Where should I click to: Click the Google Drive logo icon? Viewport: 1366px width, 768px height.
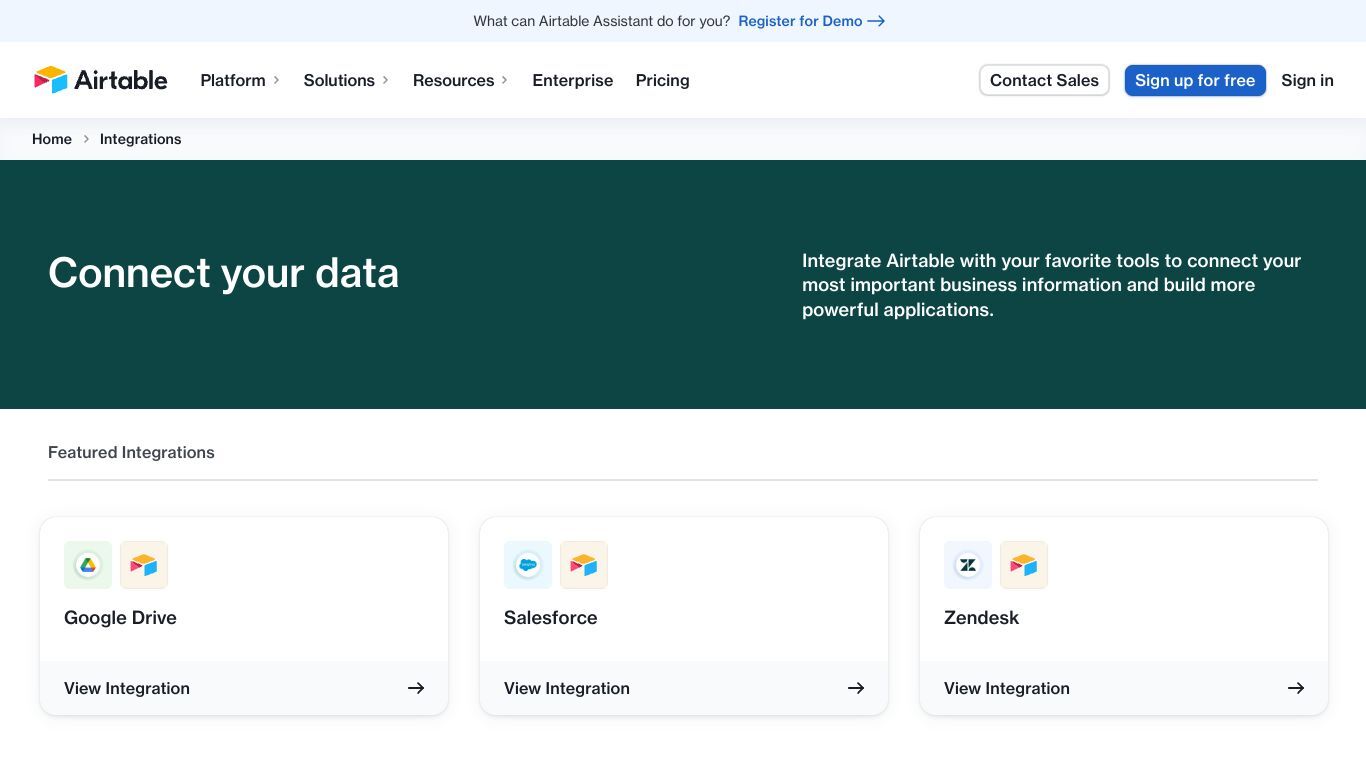[88, 565]
